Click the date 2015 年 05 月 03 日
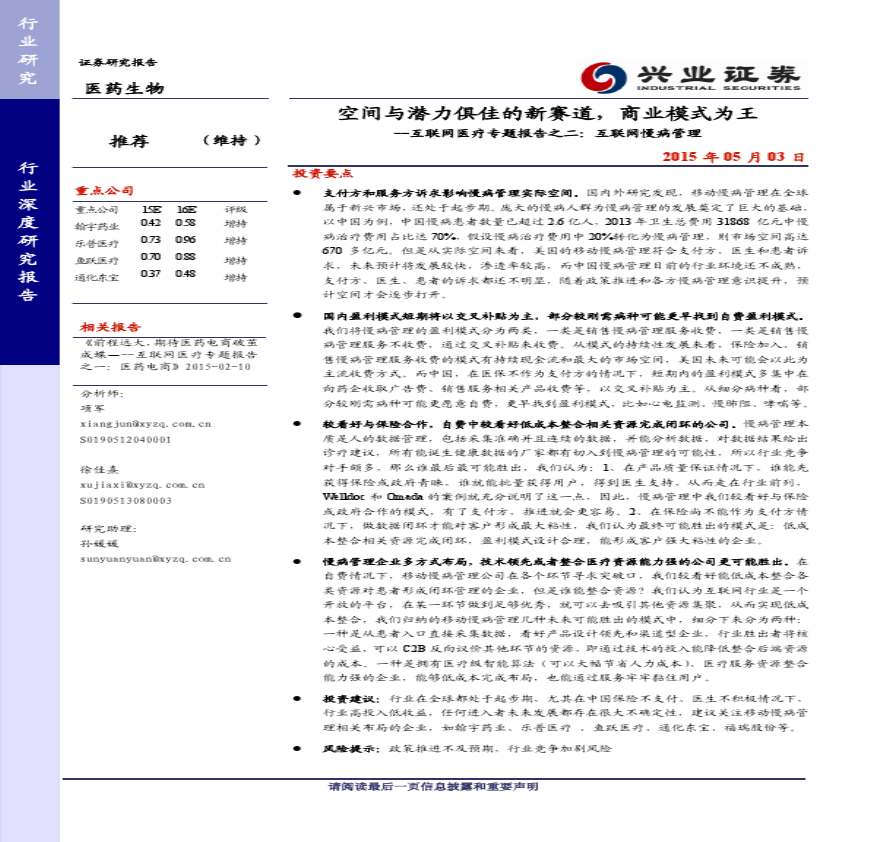The image size is (870, 842). point(733,156)
